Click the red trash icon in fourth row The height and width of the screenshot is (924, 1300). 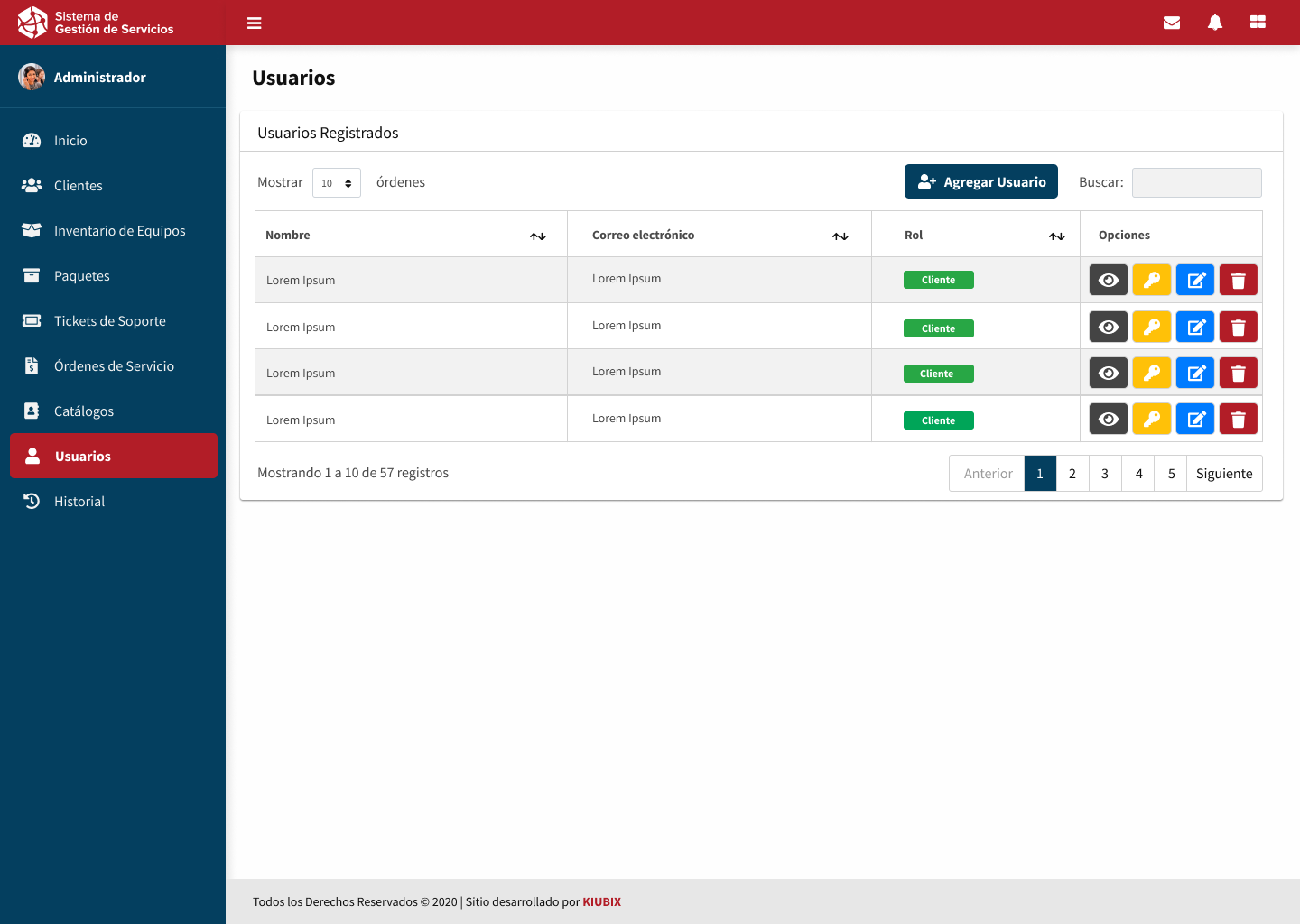tap(1239, 420)
